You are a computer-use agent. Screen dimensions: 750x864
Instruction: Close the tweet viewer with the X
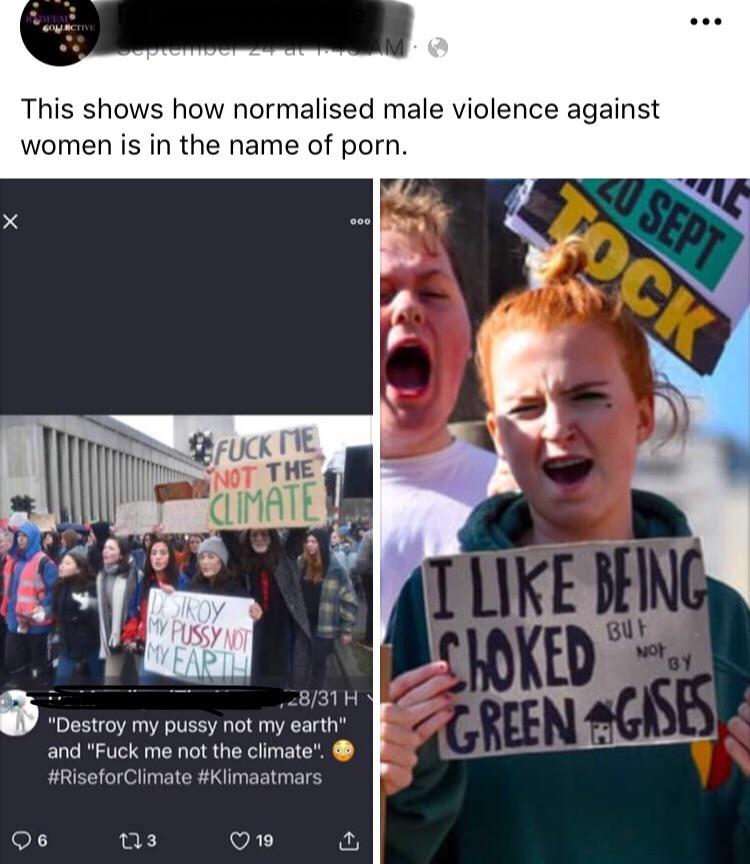[x=10, y=222]
